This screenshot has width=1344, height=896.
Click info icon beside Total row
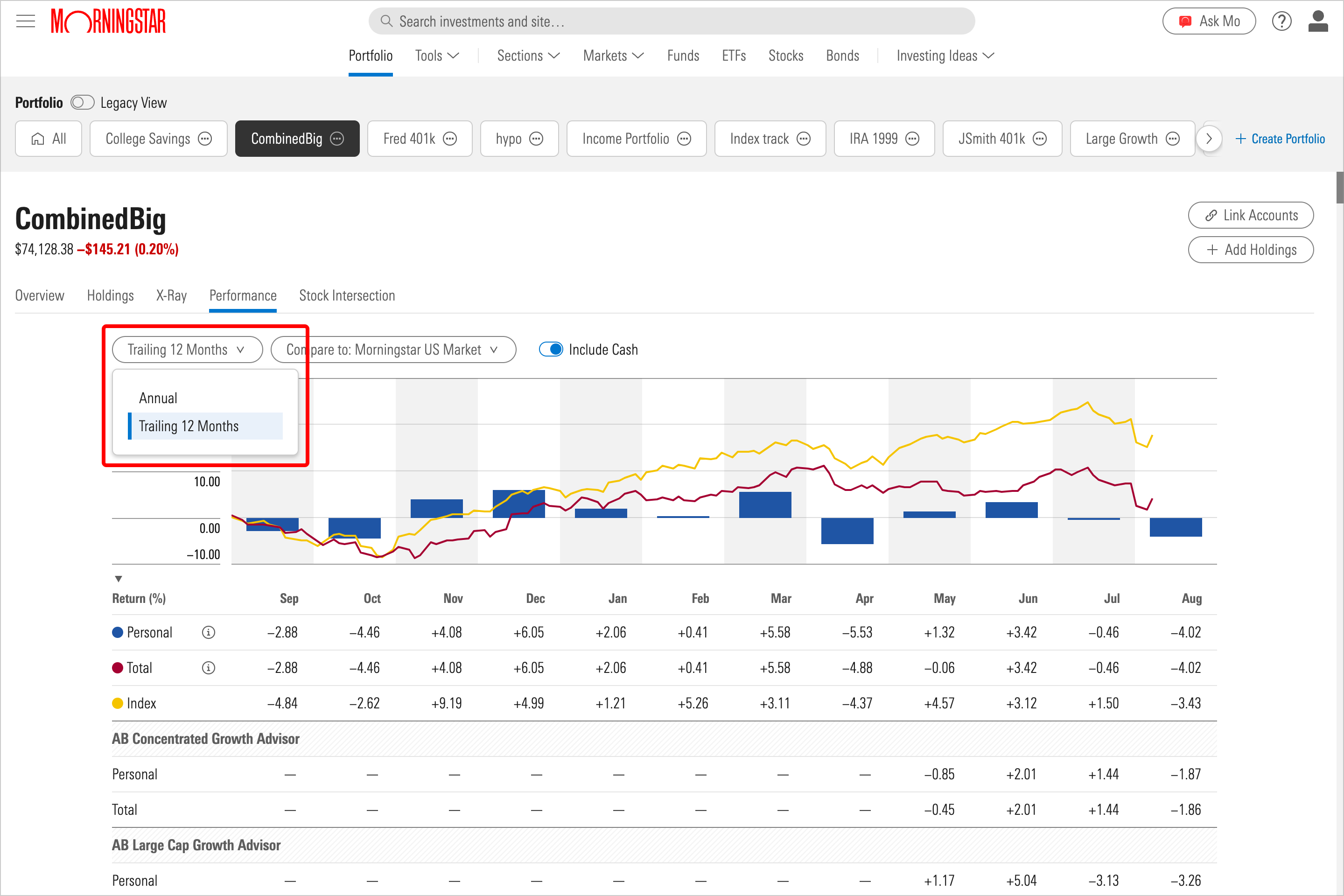coord(209,668)
